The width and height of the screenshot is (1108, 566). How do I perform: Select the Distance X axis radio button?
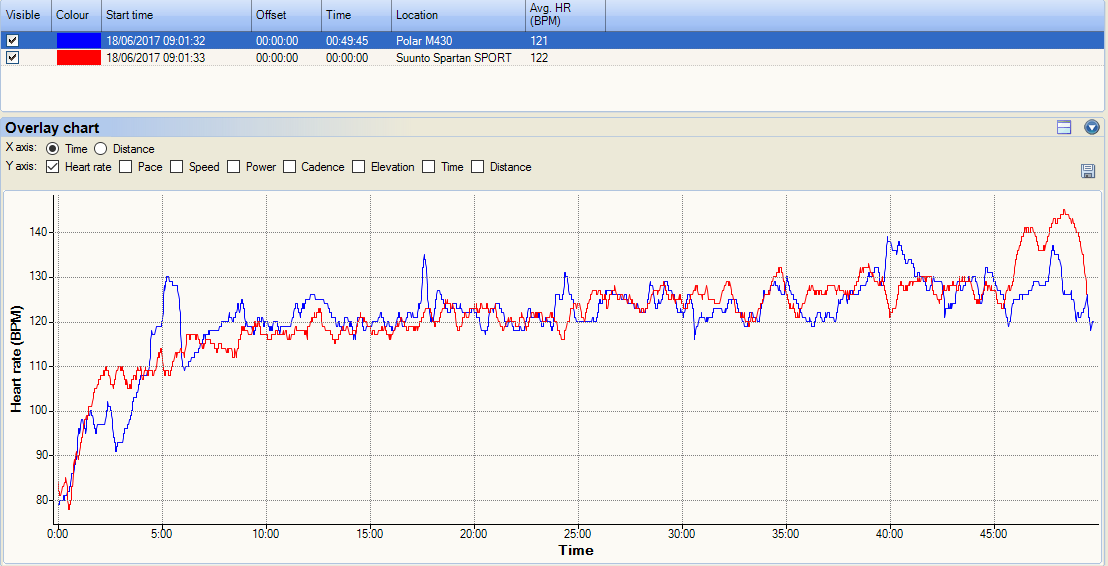coord(100,149)
